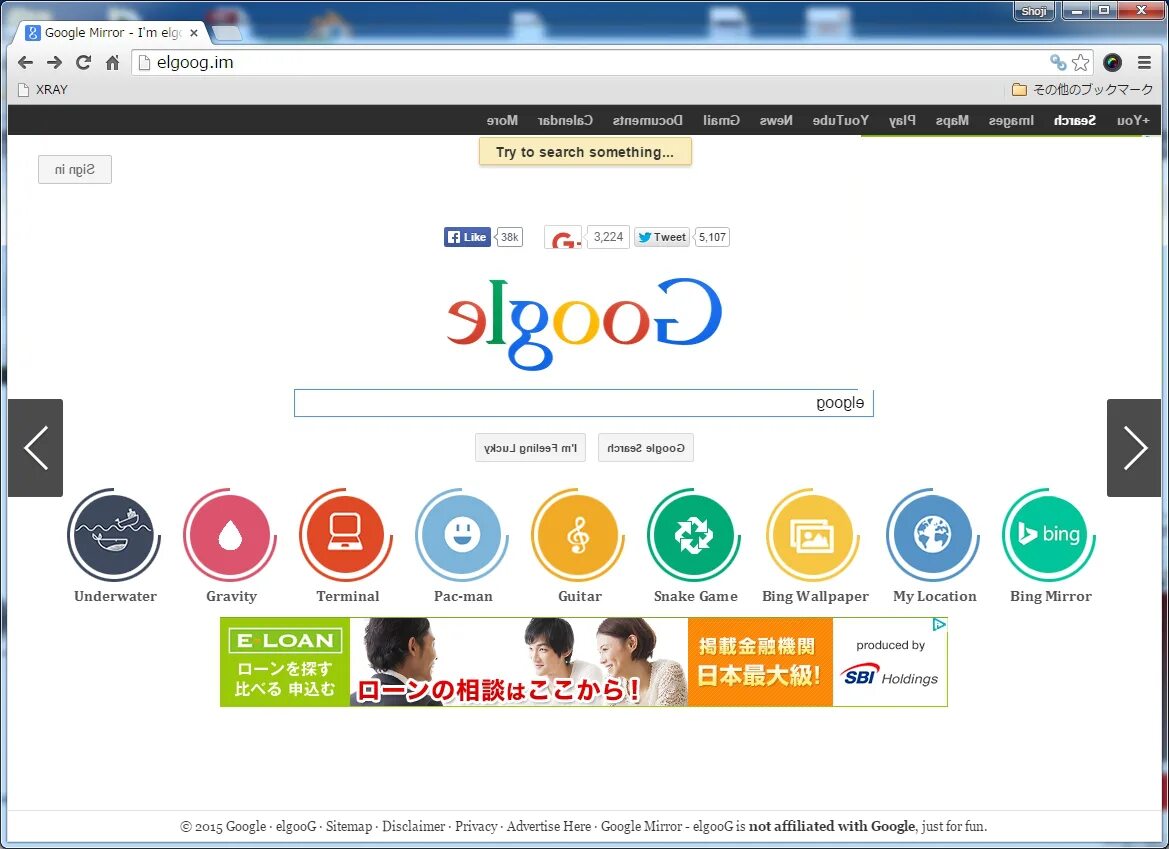The height and width of the screenshot is (849, 1169).
Task: Go forward with browser forward arrow
Action: 54,63
